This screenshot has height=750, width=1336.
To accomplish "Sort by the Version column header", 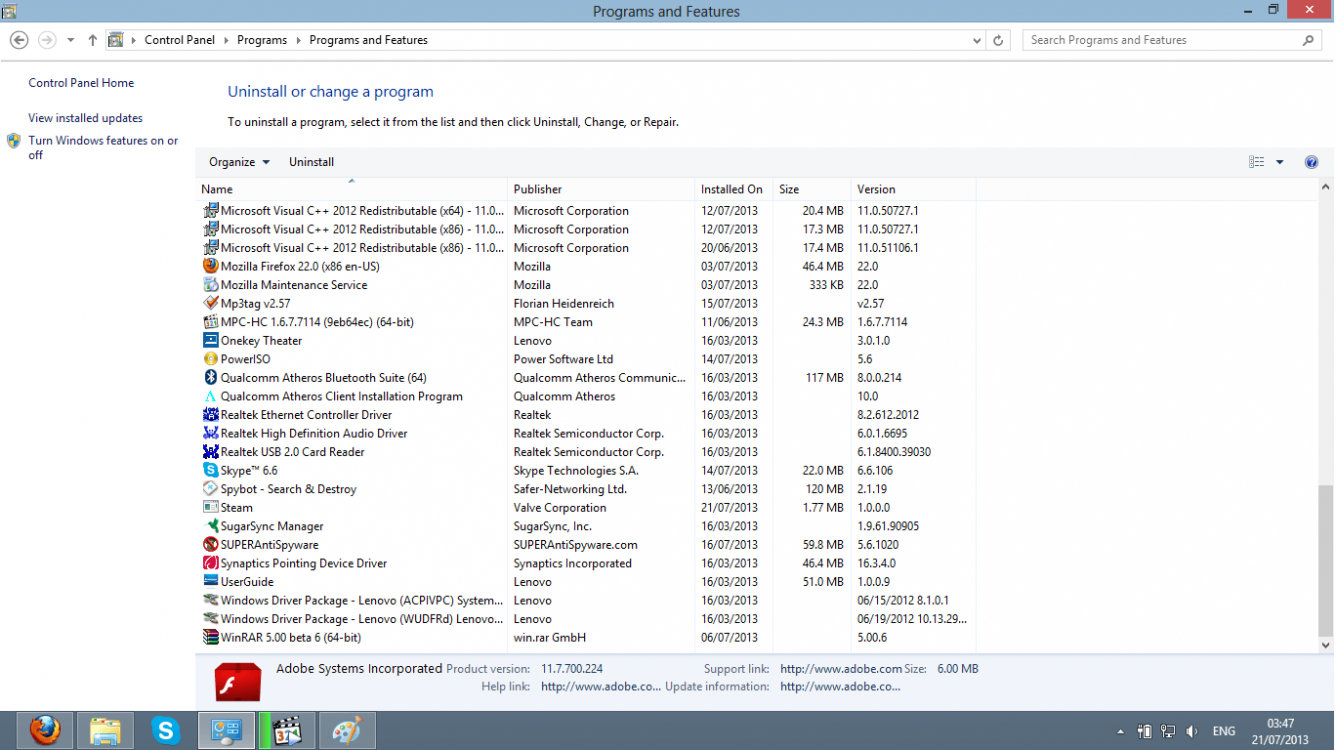I will coord(913,189).
